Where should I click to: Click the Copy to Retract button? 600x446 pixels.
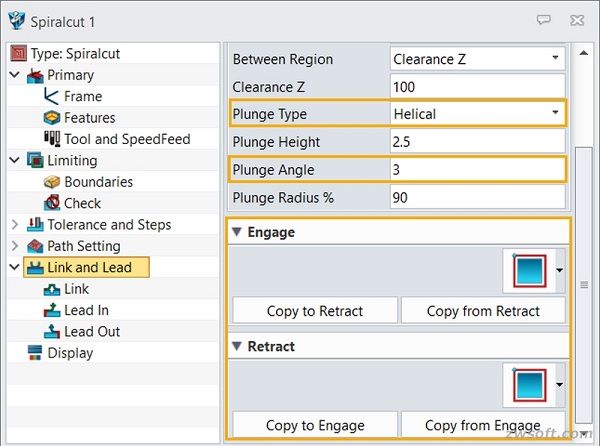[x=315, y=311]
